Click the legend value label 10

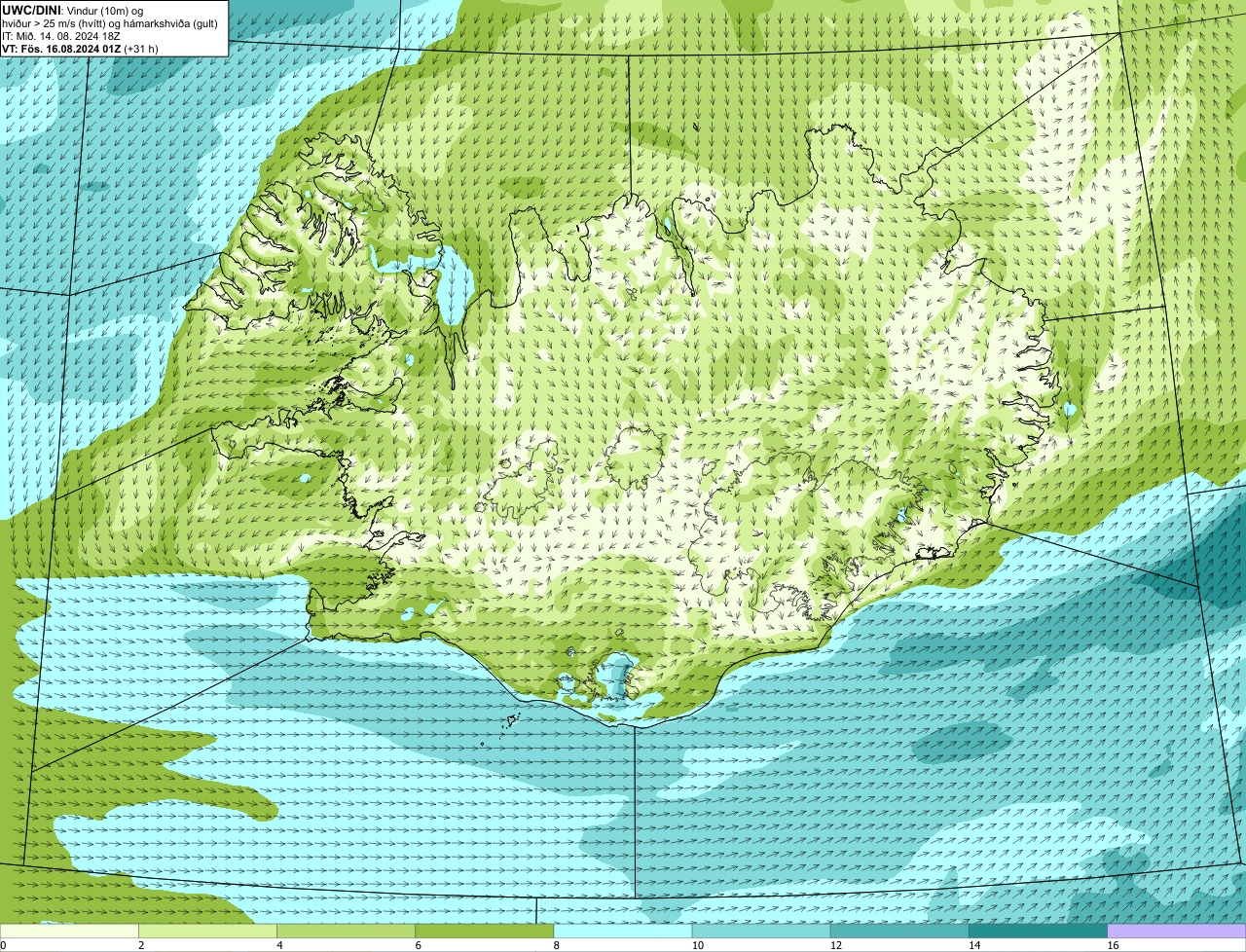pyautogui.click(x=698, y=945)
